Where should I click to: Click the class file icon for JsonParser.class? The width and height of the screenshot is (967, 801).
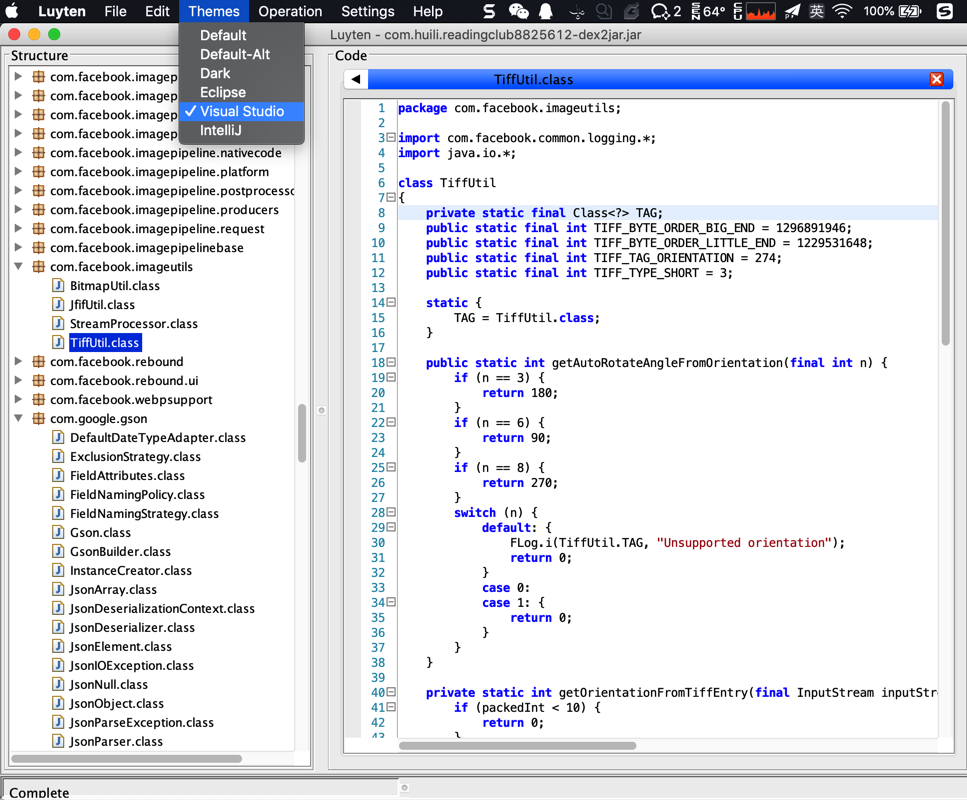tap(58, 742)
